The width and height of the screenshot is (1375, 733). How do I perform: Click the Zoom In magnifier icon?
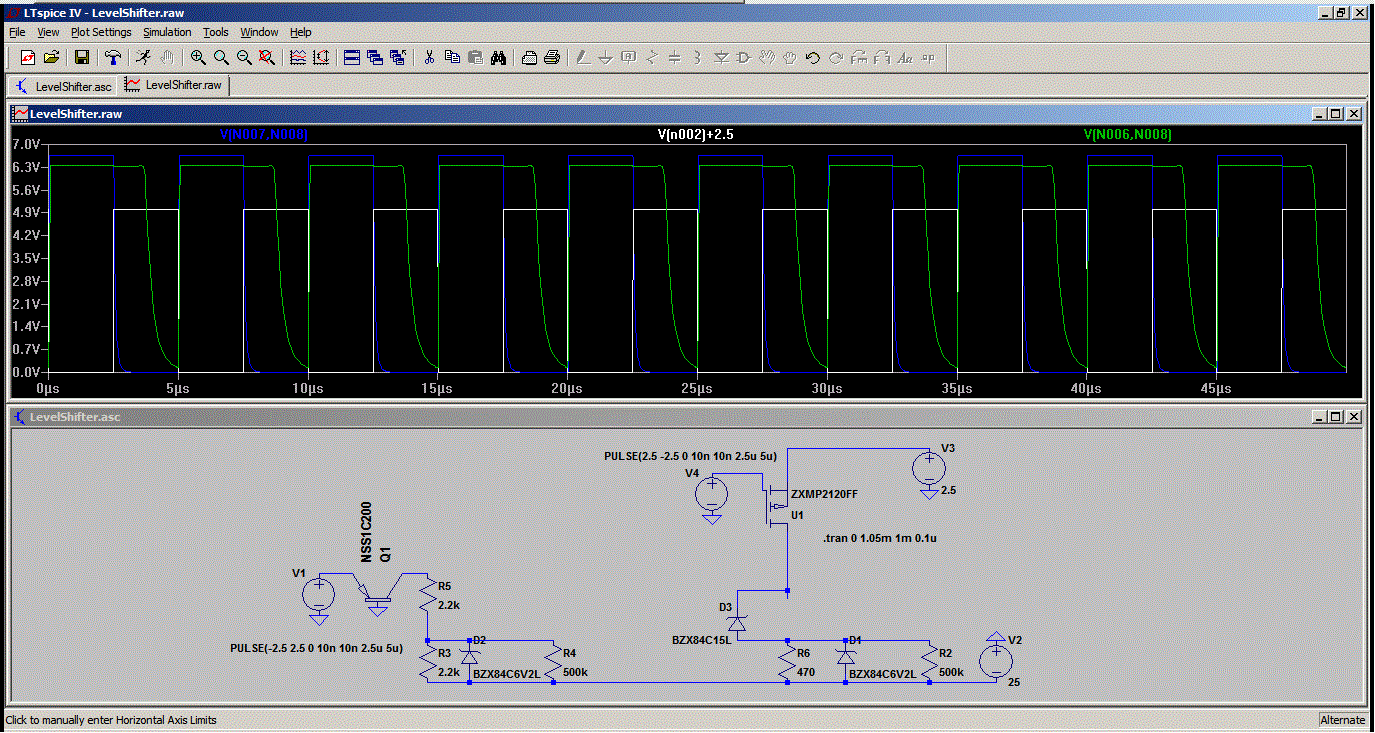[x=198, y=58]
